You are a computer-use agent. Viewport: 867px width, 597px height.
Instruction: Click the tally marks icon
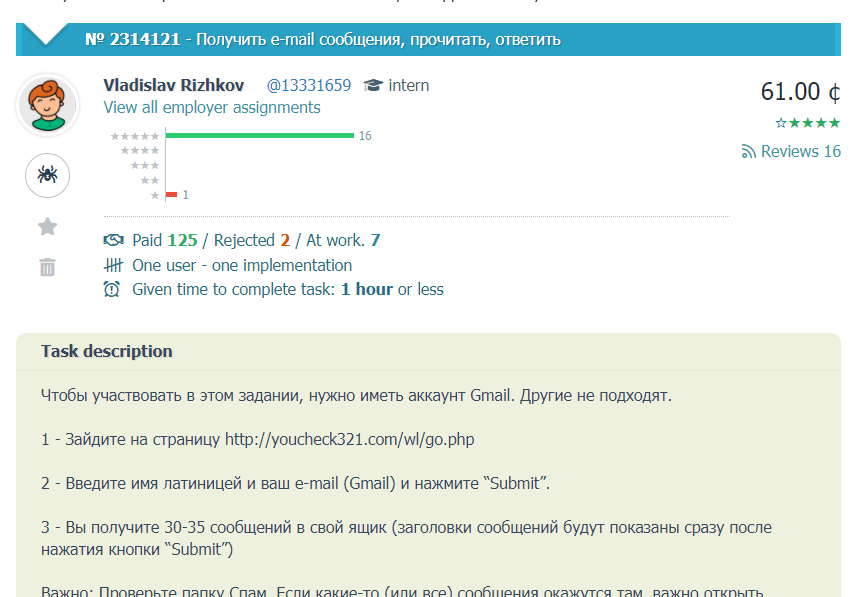pos(113,266)
